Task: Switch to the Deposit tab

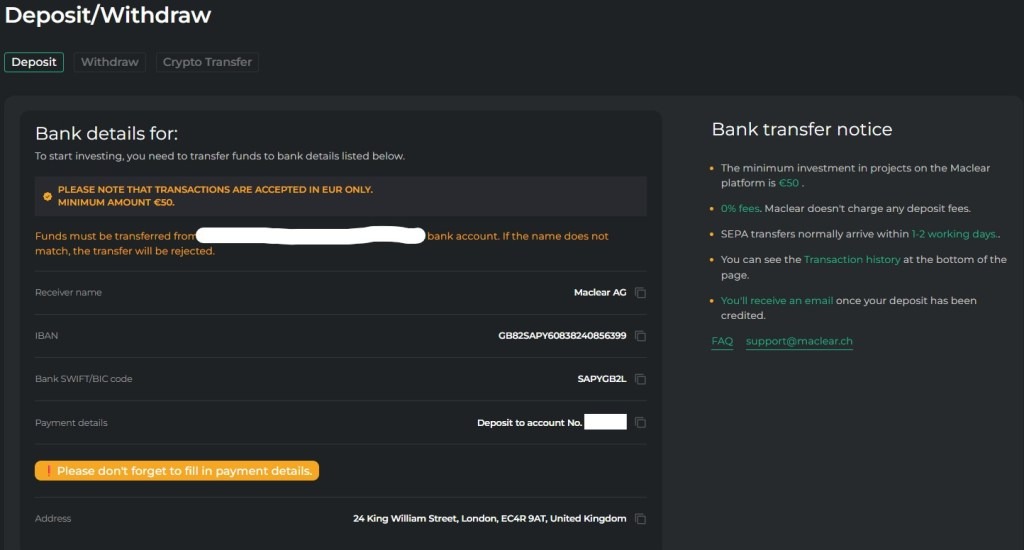Action: (34, 62)
